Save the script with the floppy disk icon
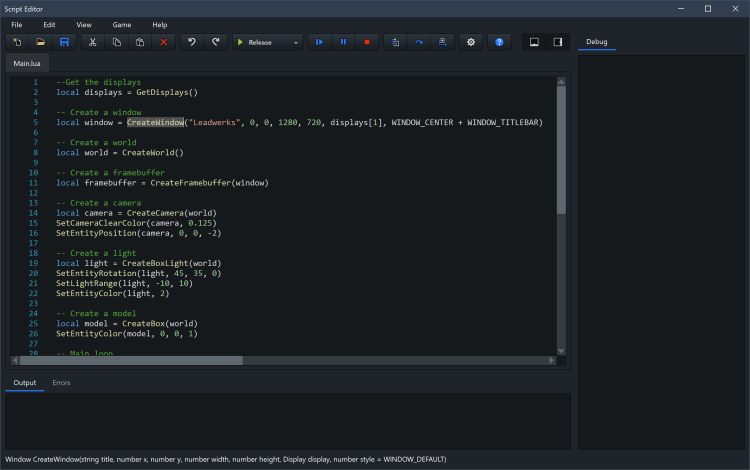This screenshot has height=470, width=750. (x=65, y=42)
